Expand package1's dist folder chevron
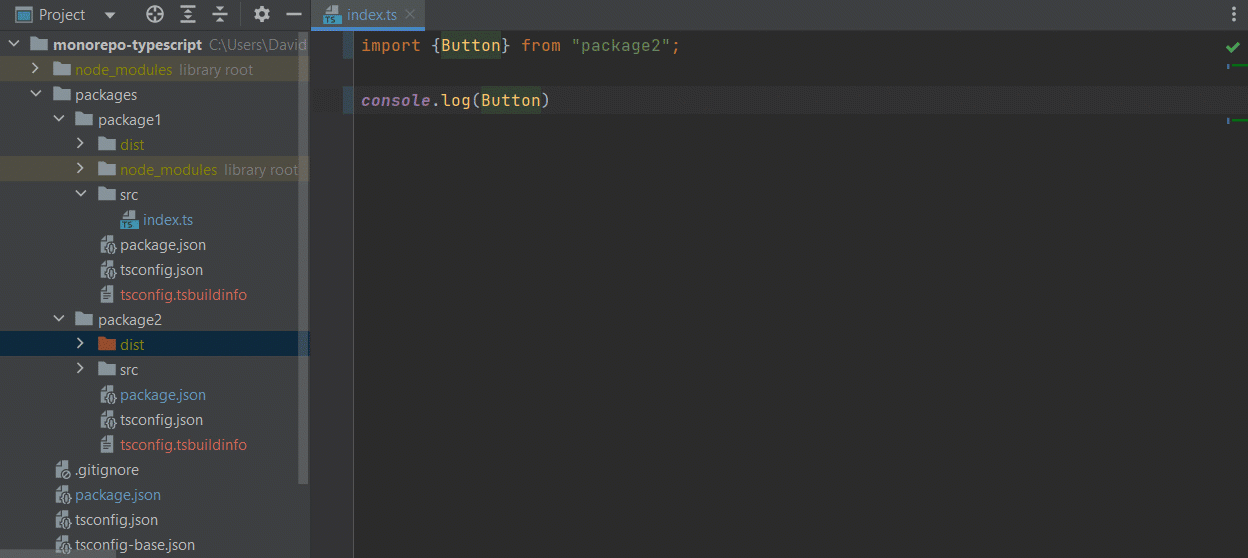1248x558 pixels. [x=80, y=144]
